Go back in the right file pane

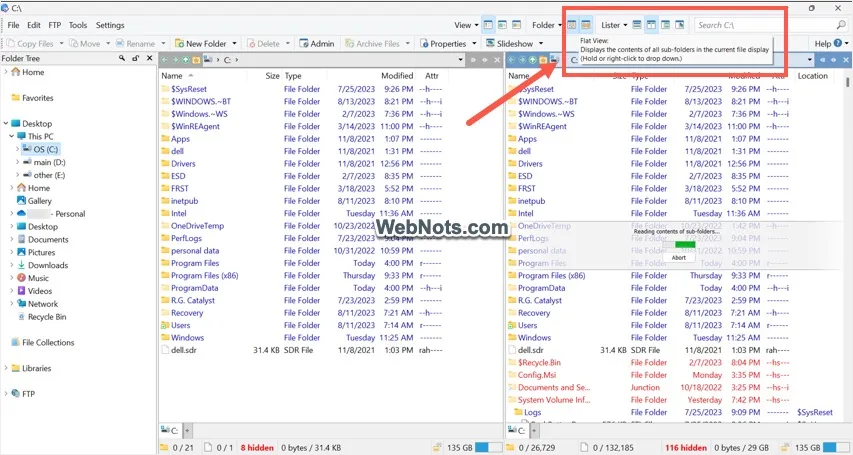[x=512, y=60]
